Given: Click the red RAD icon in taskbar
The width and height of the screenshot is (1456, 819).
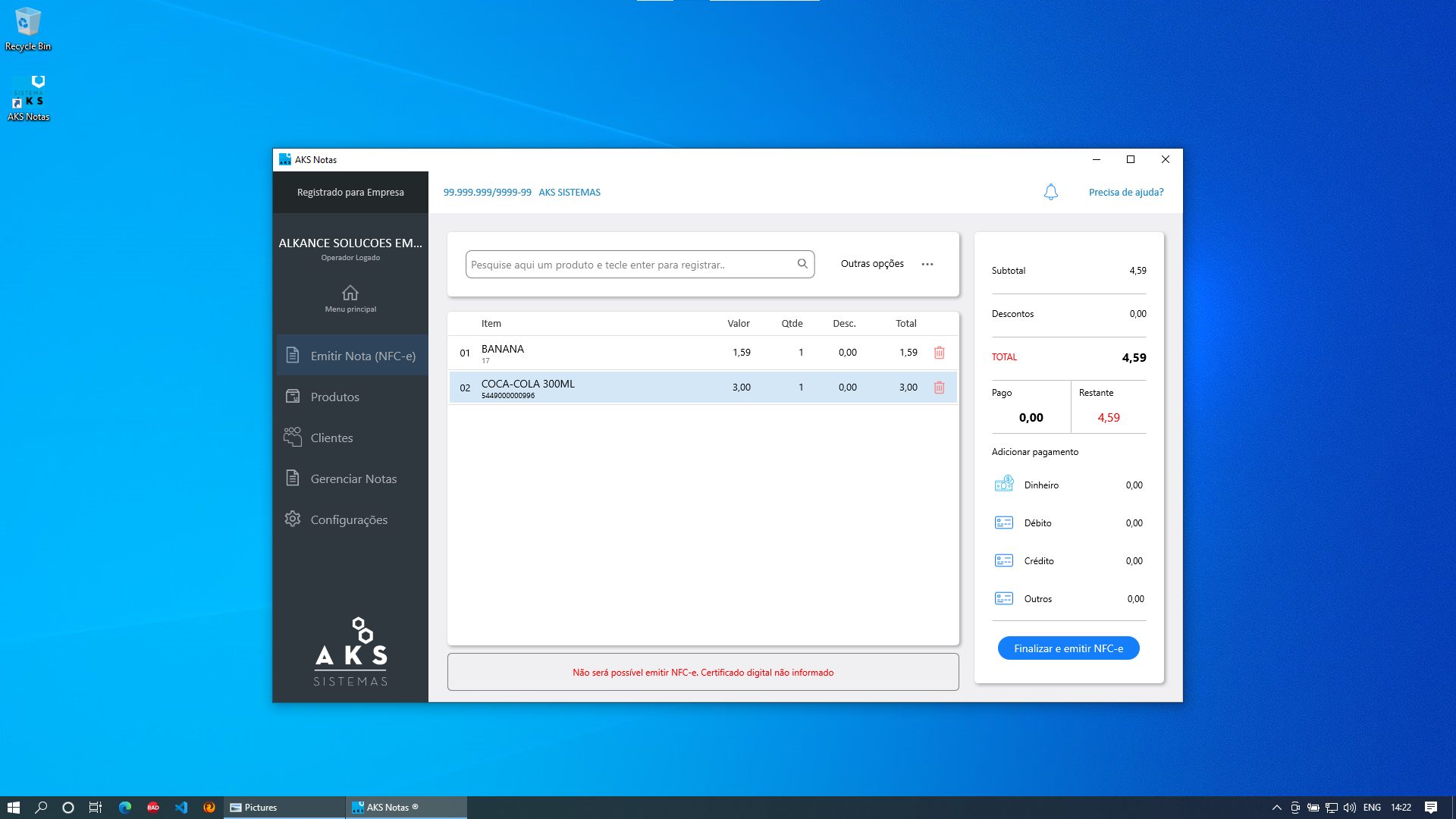Looking at the screenshot, I should point(153,808).
